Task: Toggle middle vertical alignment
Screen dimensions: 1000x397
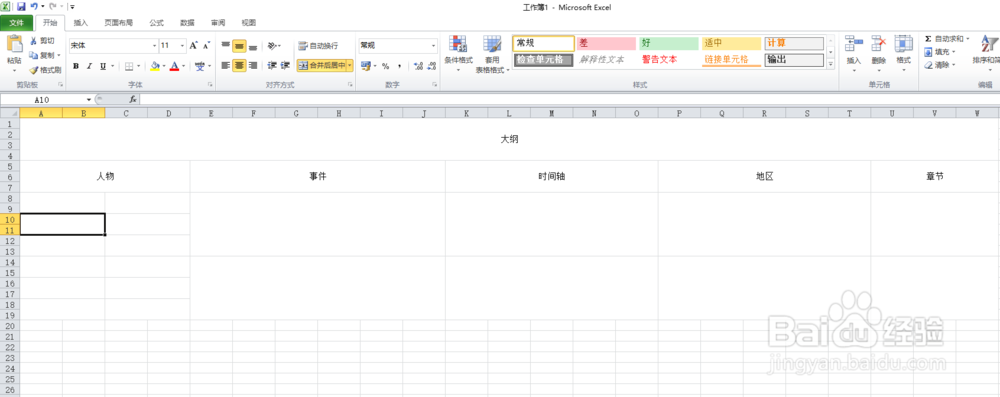Action: (239, 45)
